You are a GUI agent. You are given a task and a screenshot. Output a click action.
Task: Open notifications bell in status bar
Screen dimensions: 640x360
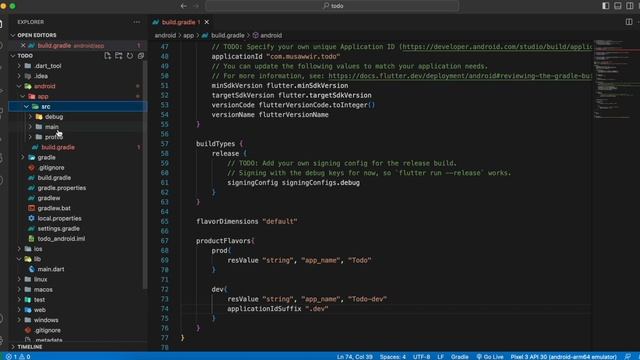(628, 356)
